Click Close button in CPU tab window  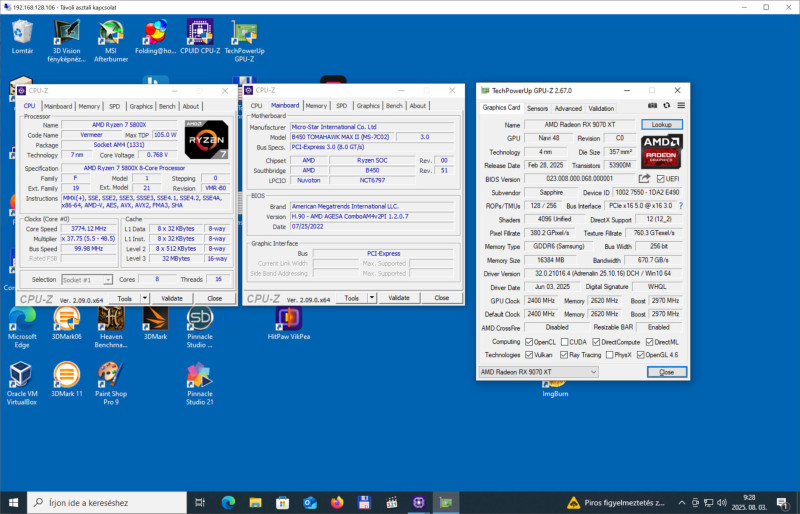click(x=214, y=298)
